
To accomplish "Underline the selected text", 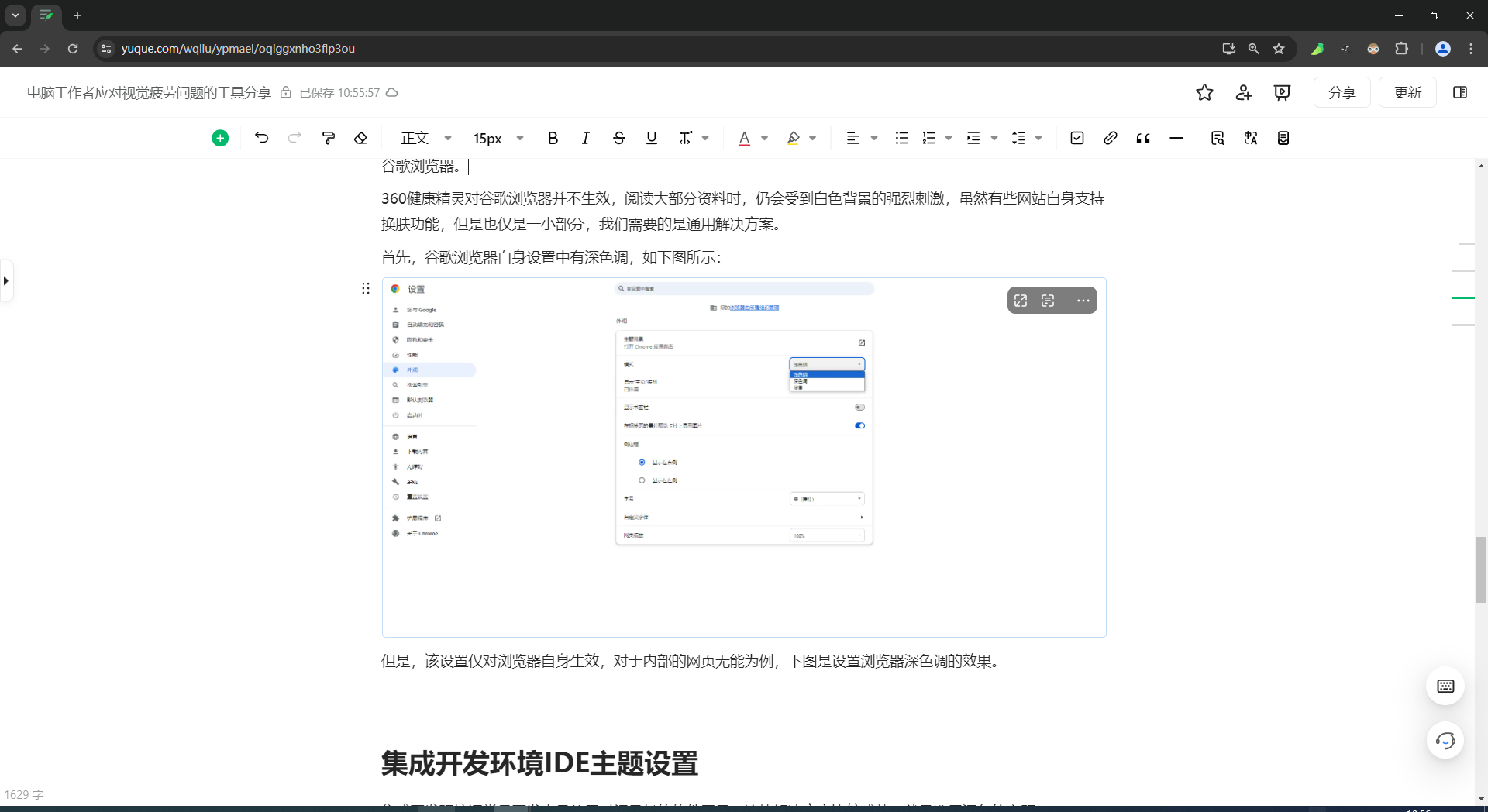I will click(x=652, y=138).
